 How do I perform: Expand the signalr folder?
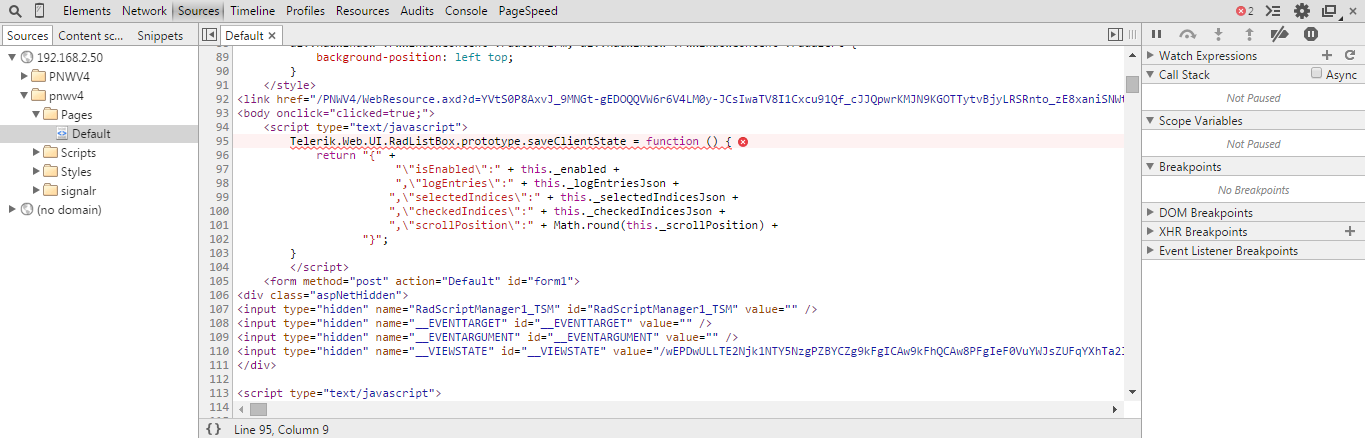(37, 191)
